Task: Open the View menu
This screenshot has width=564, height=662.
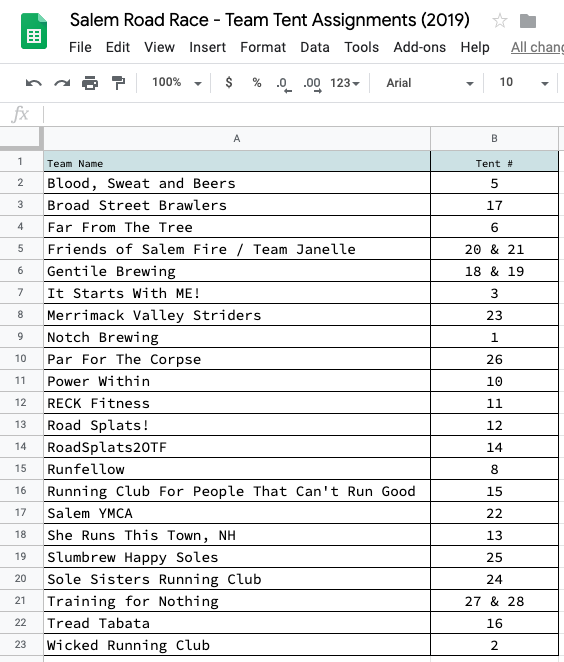Action: click(159, 47)
